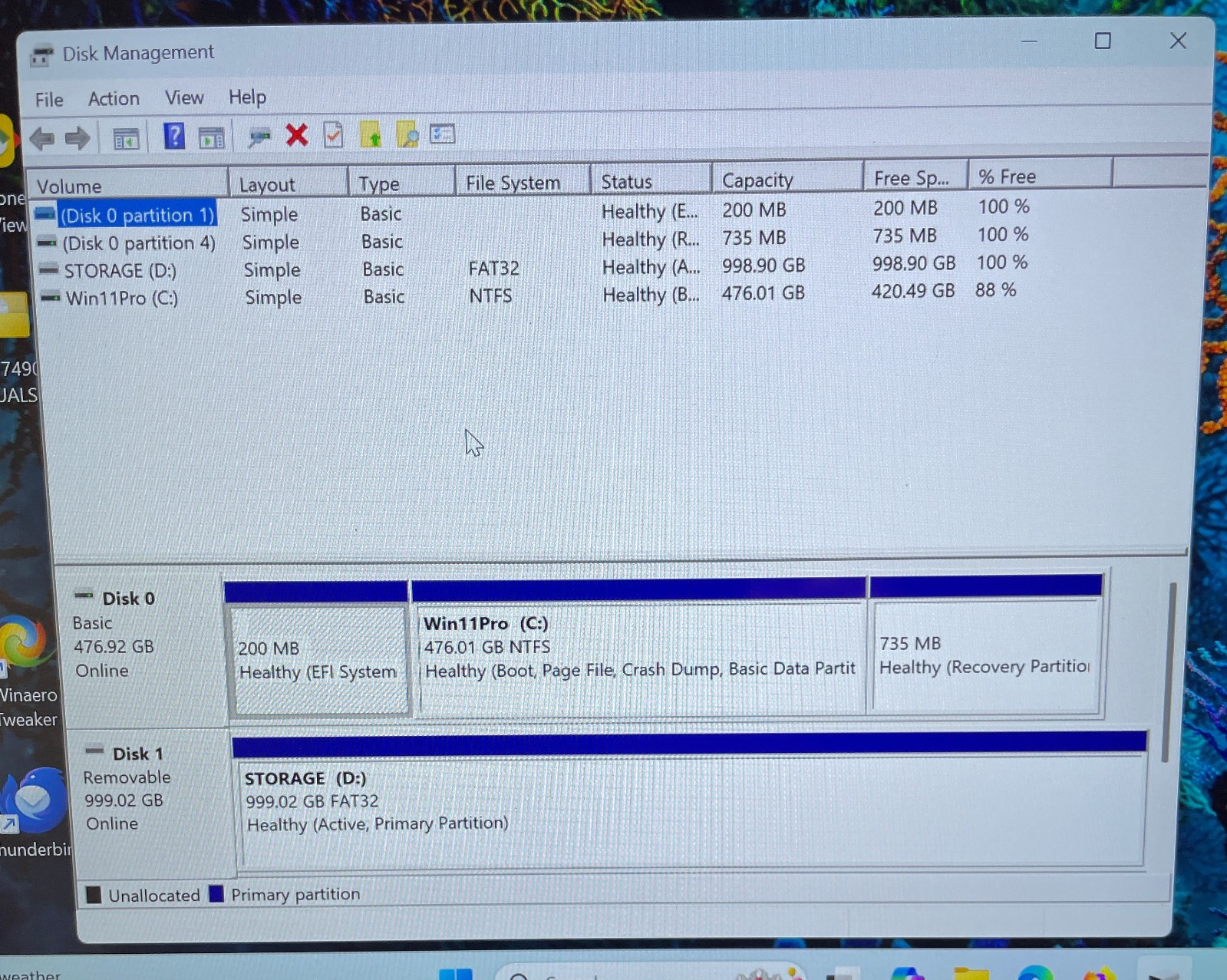The width and height of the screenshot is (1227, 980).
Task: Click the settings list toolbar icon
Action: point(443,134)
